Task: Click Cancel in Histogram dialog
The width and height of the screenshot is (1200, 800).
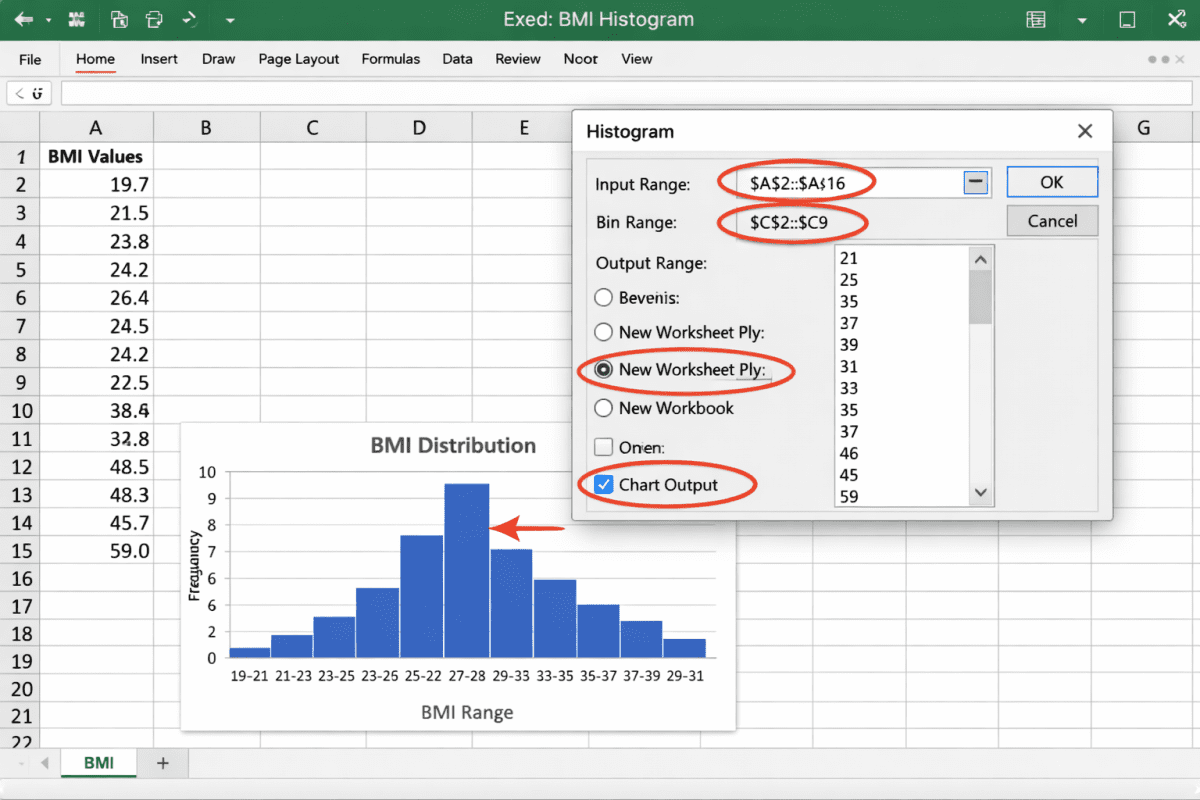Action: [x=1052, y=221]
